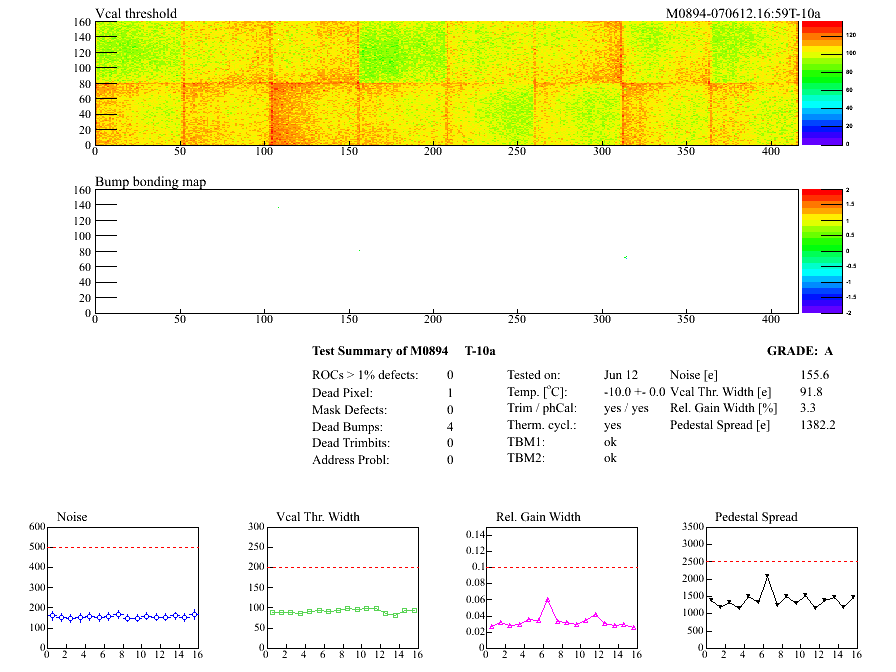Click the "Test Summary of M0894" heading
The image size is (896, 672).
pos(375,351)
